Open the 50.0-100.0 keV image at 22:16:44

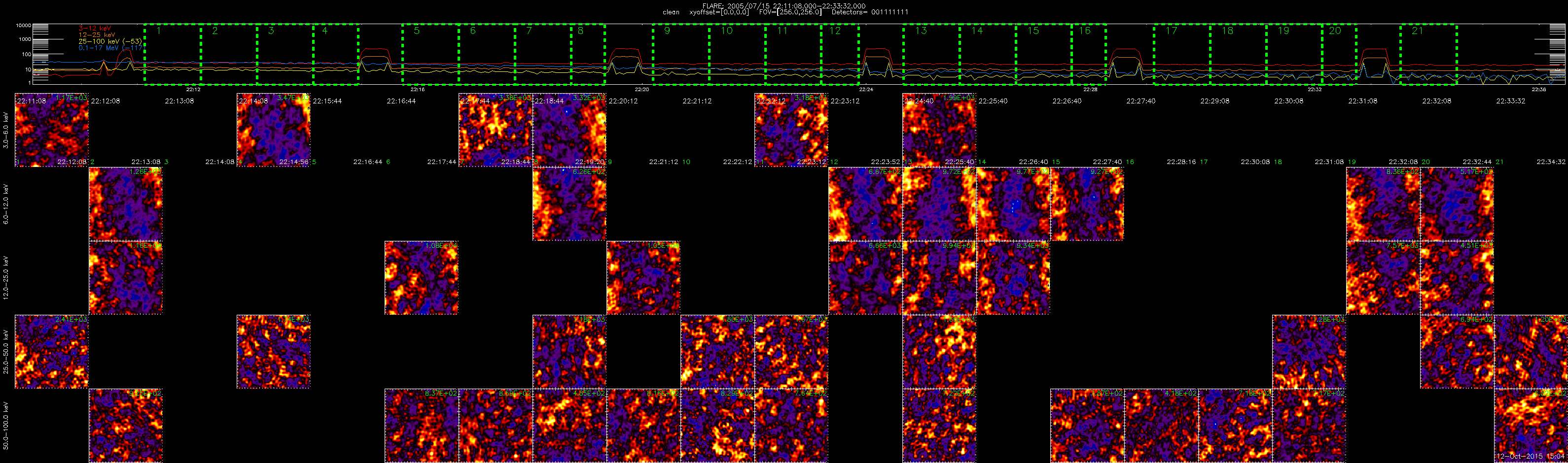(421, 425)
